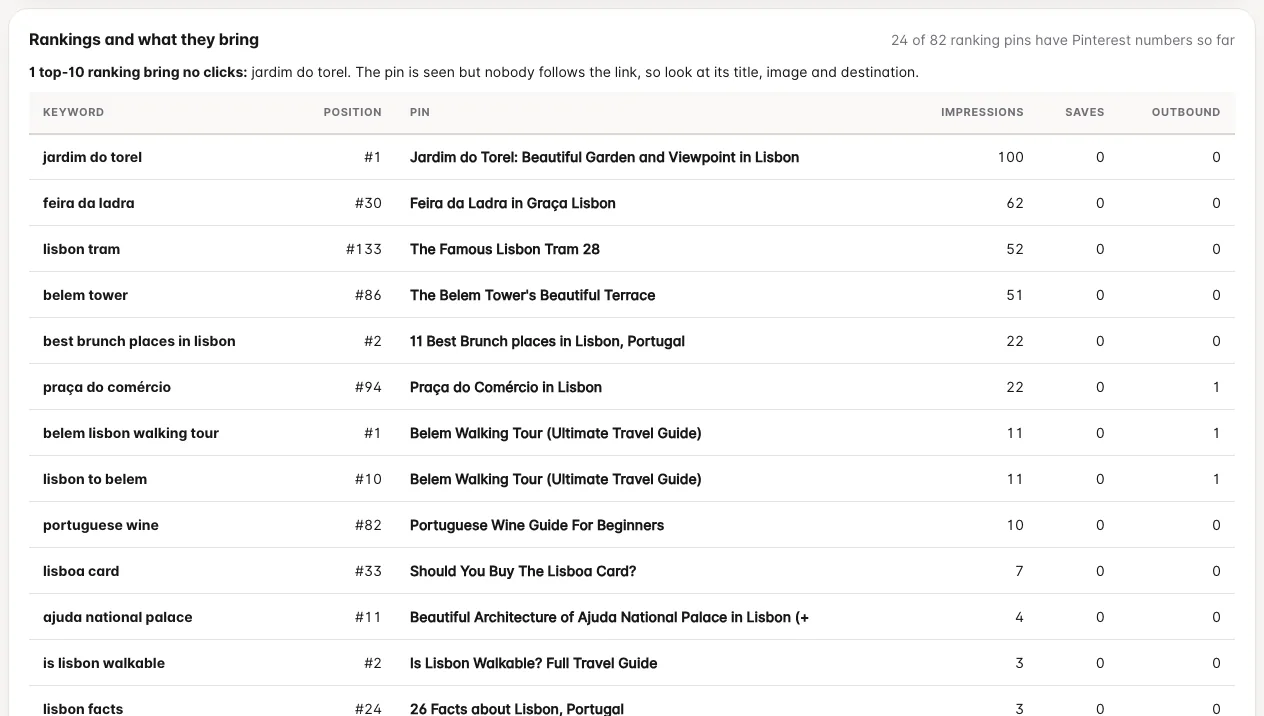
Task: Click impressions value 51 for belem tower
Action: click(x=1015, y=295)
